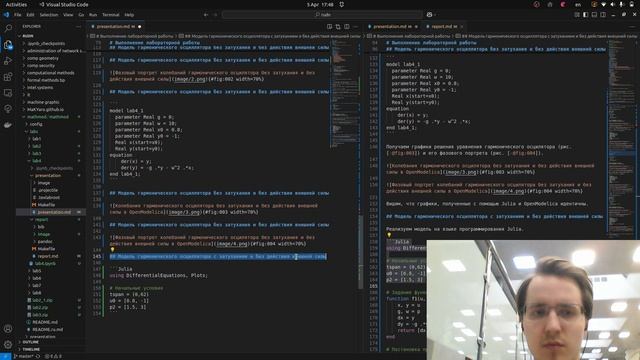Open the Explorer view in activity bar

tap(8, 44)
